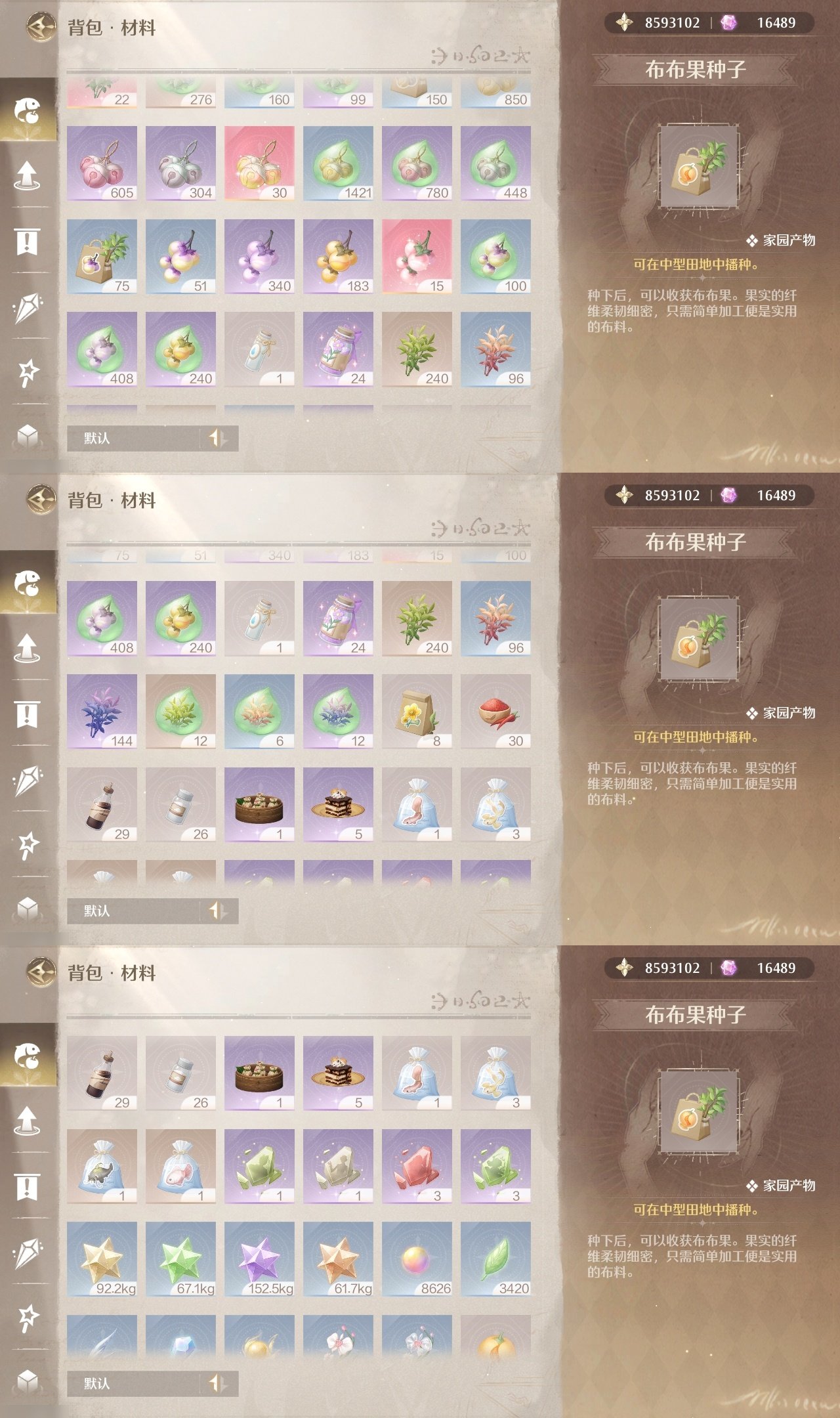
Task: Select the green leaf item with 3420
Action: 495,1259
